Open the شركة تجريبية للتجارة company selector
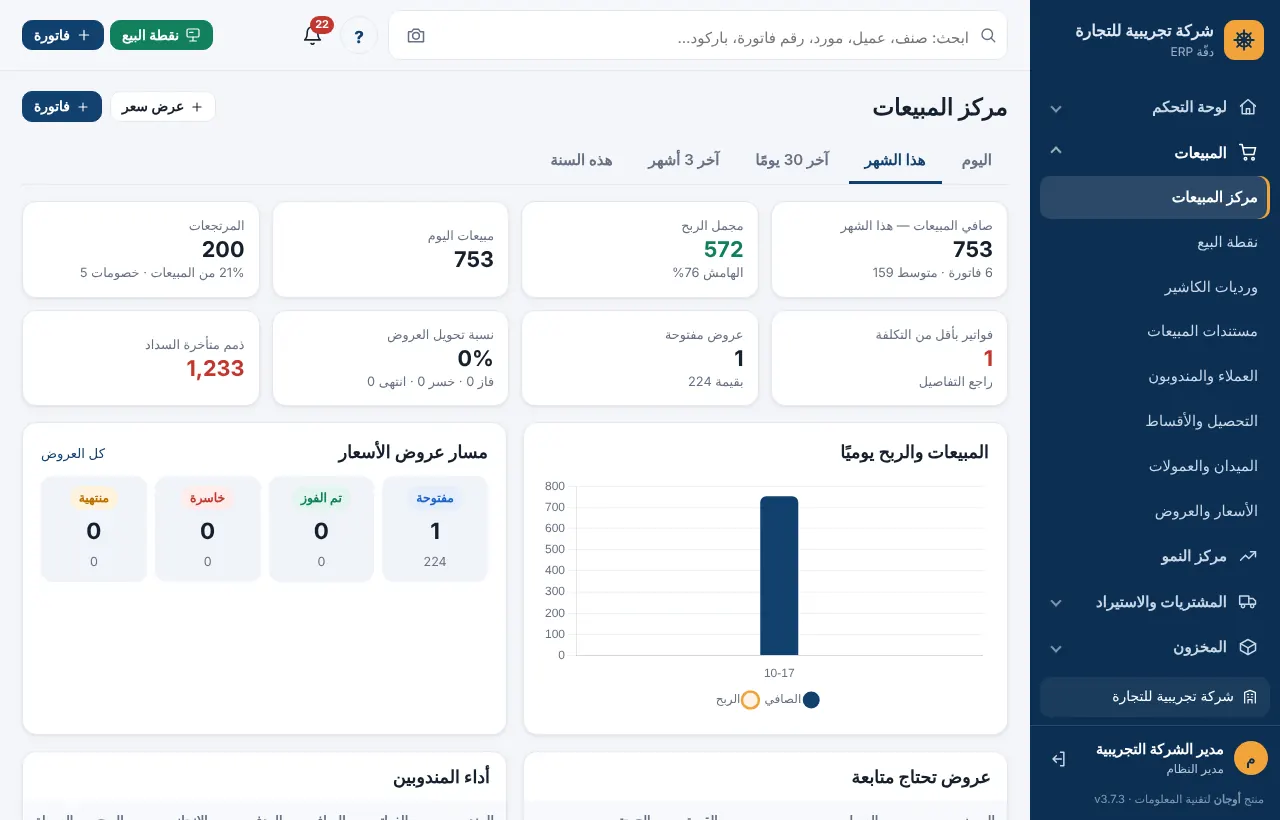Image resolution: width=1280 pixels, height=820 pixels. (x=1155, y=697)
